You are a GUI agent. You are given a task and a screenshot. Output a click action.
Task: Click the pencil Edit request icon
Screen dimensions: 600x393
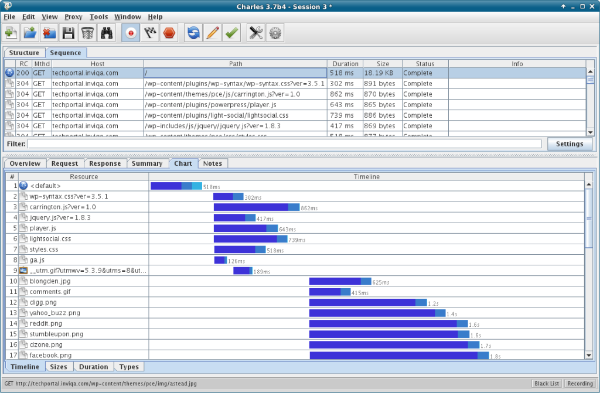click(212, 33)
